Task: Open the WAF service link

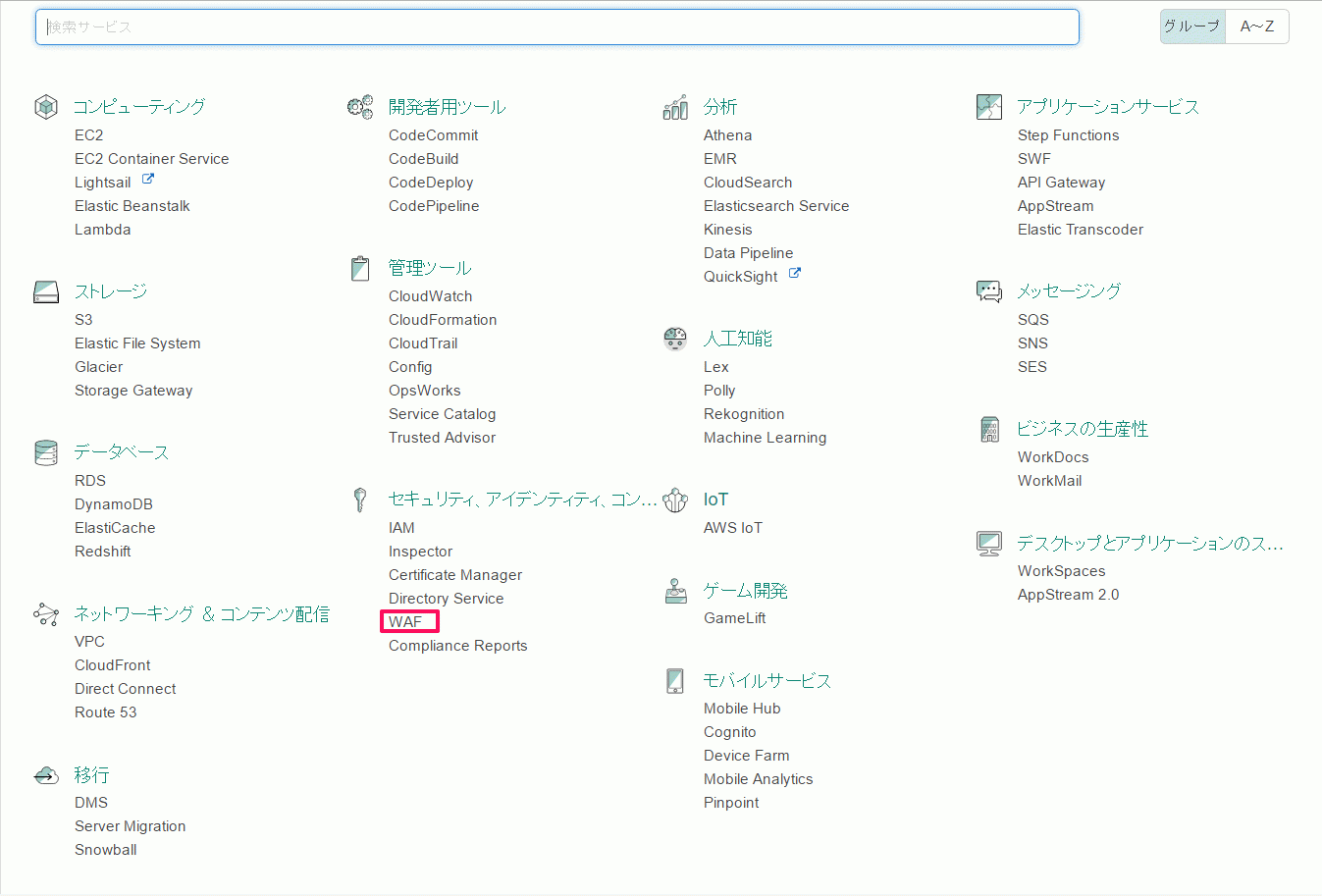Action: [x=405, y=622]
